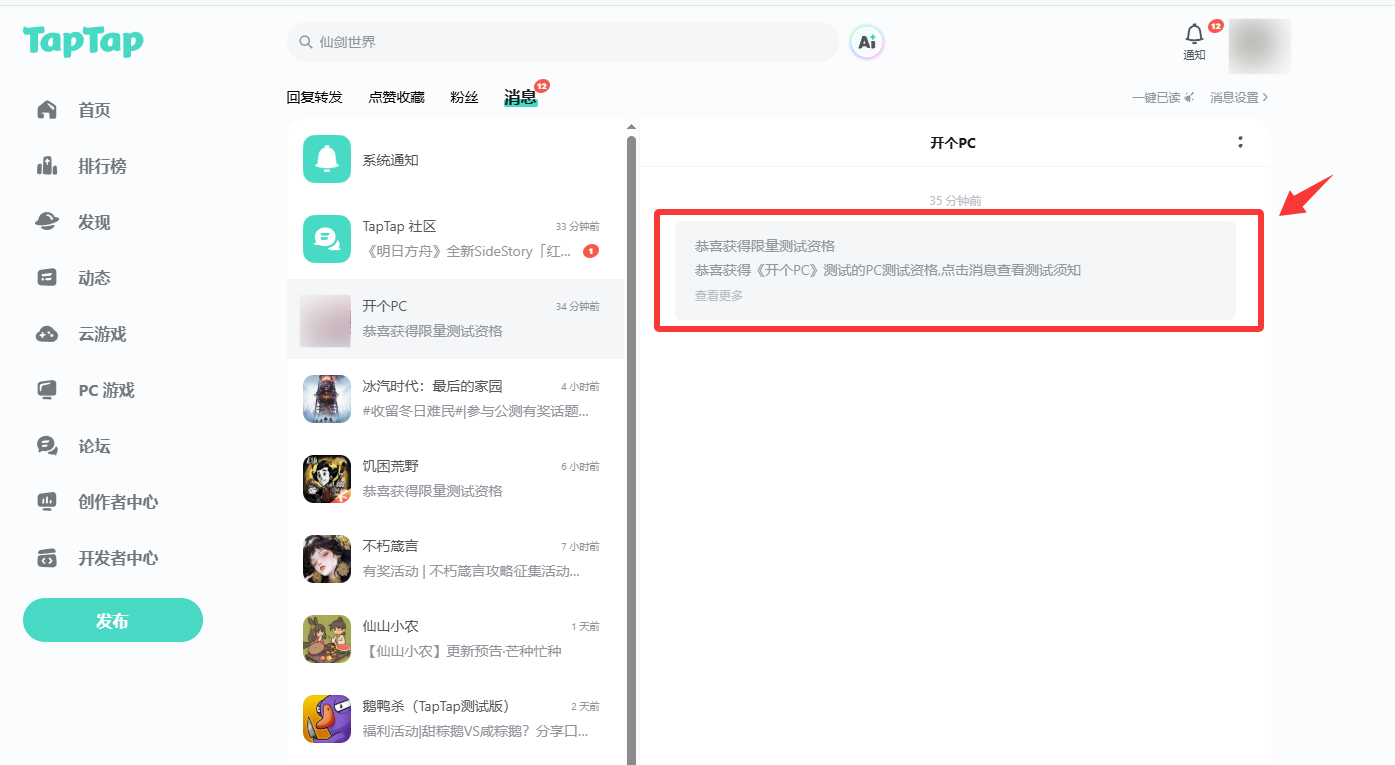Click the 开个PC blurred thumbnail
Image resolution: width=1395 pixels, height=765 pixels.
click(325, 320)
